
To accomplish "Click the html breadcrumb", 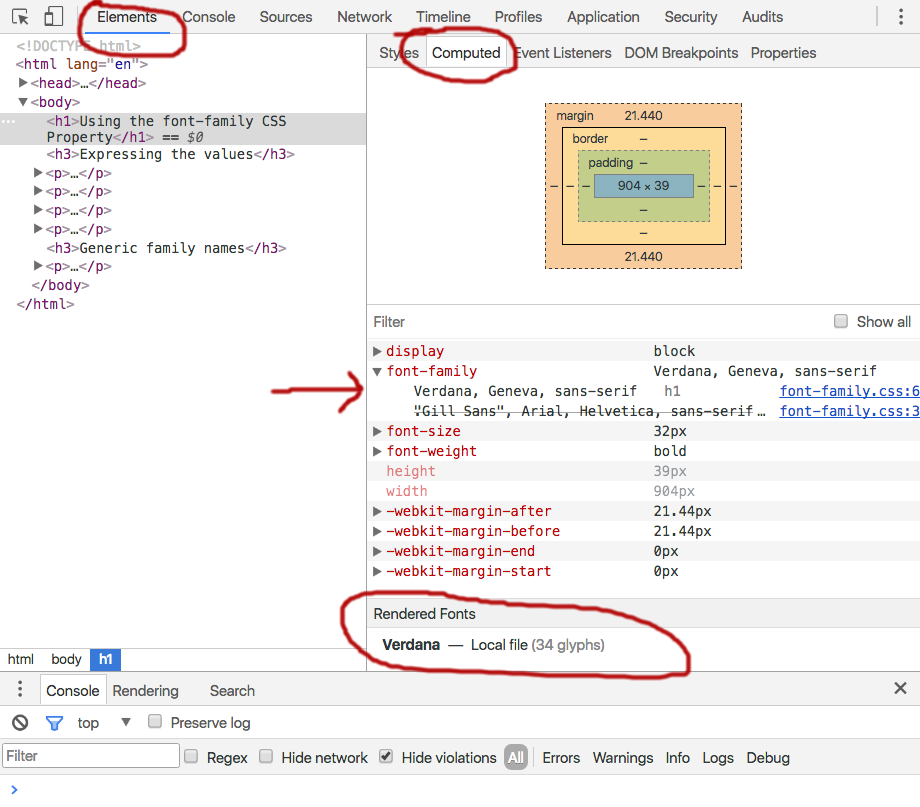I will pos(21,659).
